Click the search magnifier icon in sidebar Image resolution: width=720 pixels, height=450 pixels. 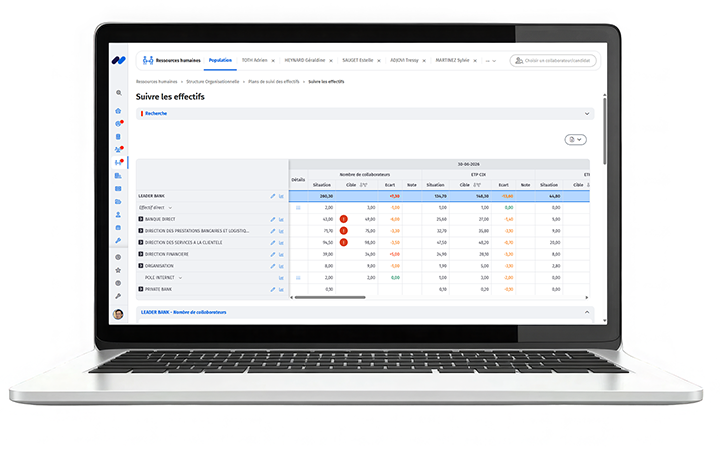coord(119,93)
